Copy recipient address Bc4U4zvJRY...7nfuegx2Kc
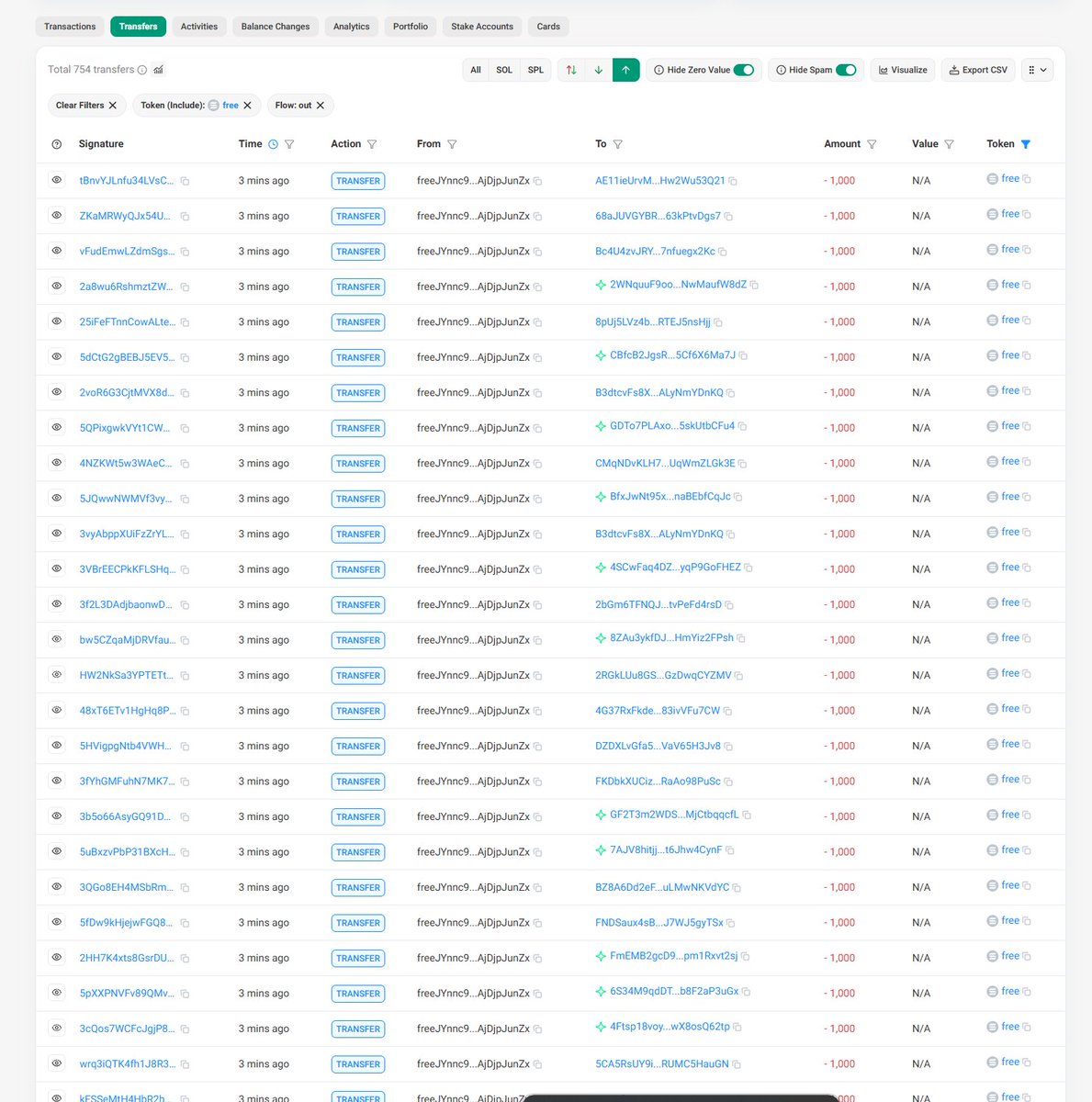 [x=723, y=252]
